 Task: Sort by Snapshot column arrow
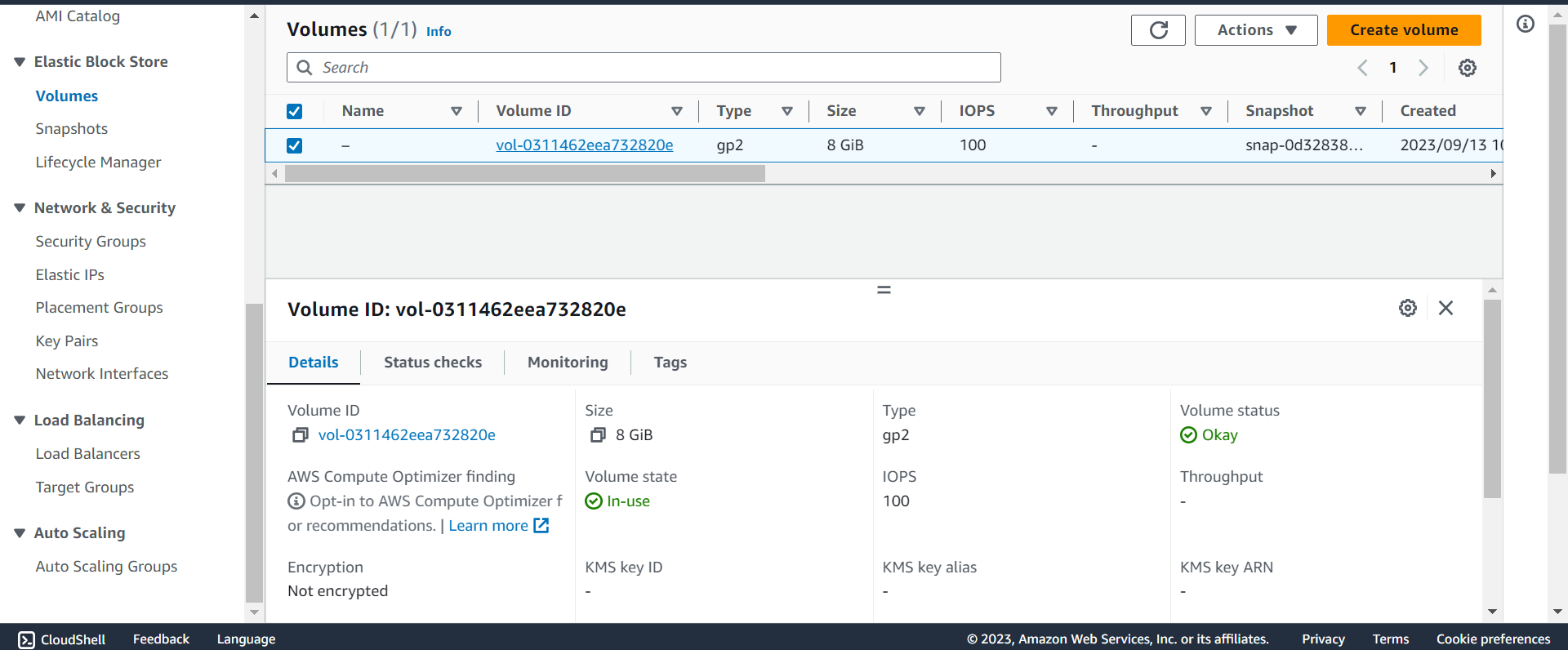(1361, 111)
